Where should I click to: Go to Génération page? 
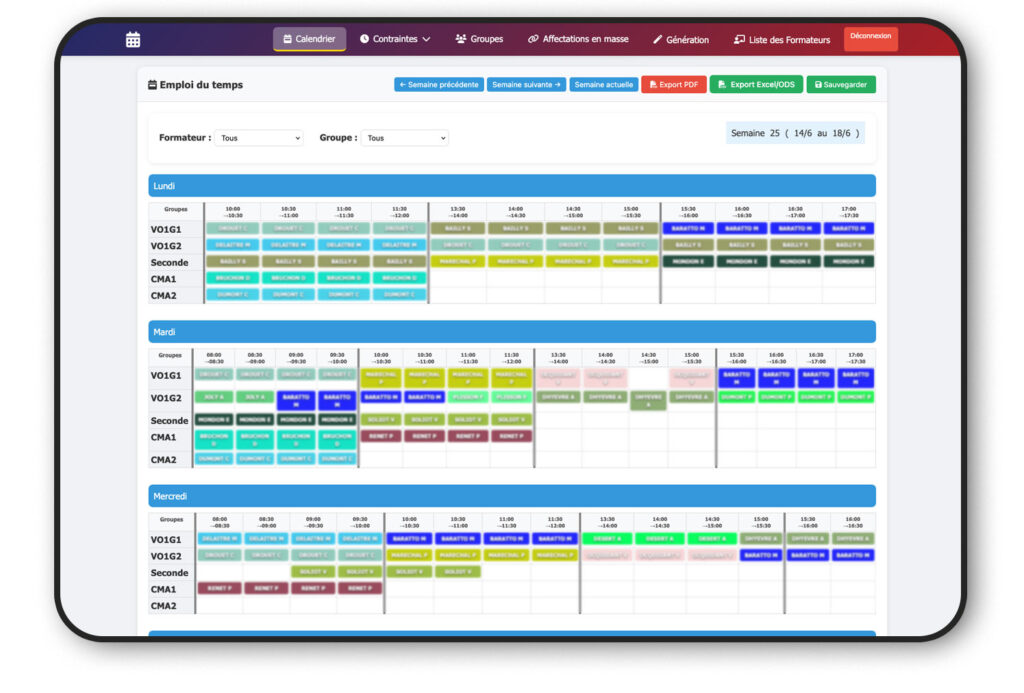[681, 40]
